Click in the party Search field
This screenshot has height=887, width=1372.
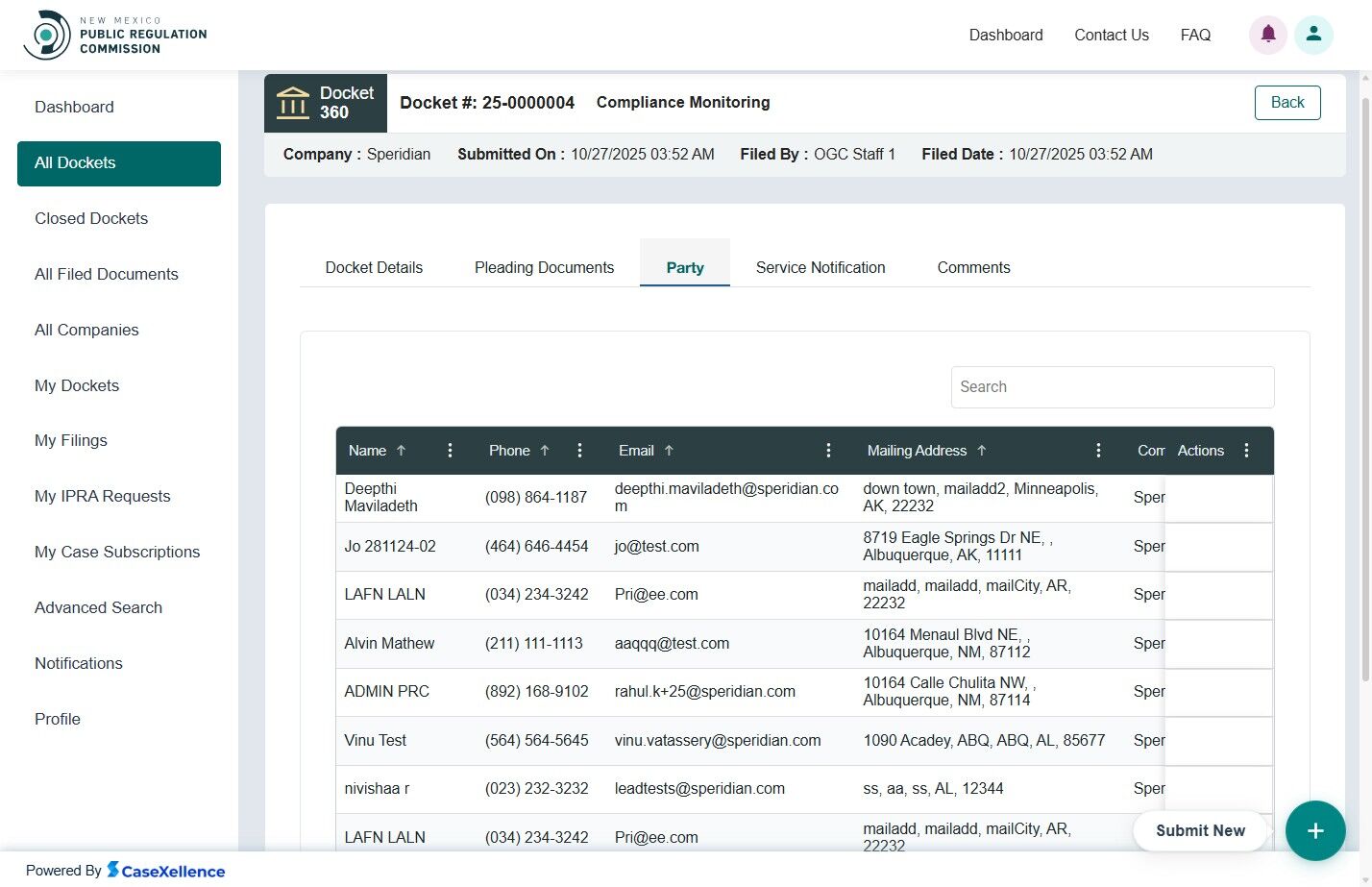coord(1112,387)
